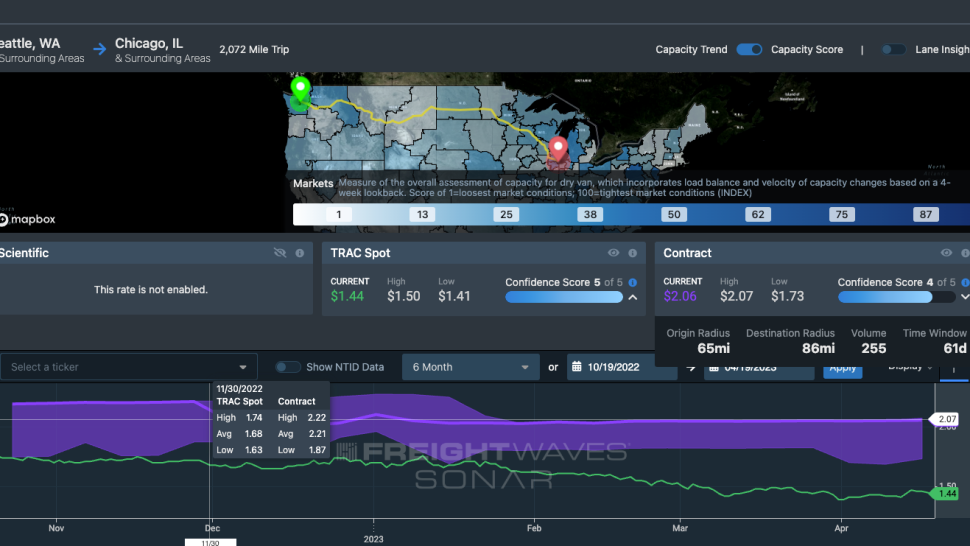
Task: Click the red destination map pin
Action: click(559, 149)
